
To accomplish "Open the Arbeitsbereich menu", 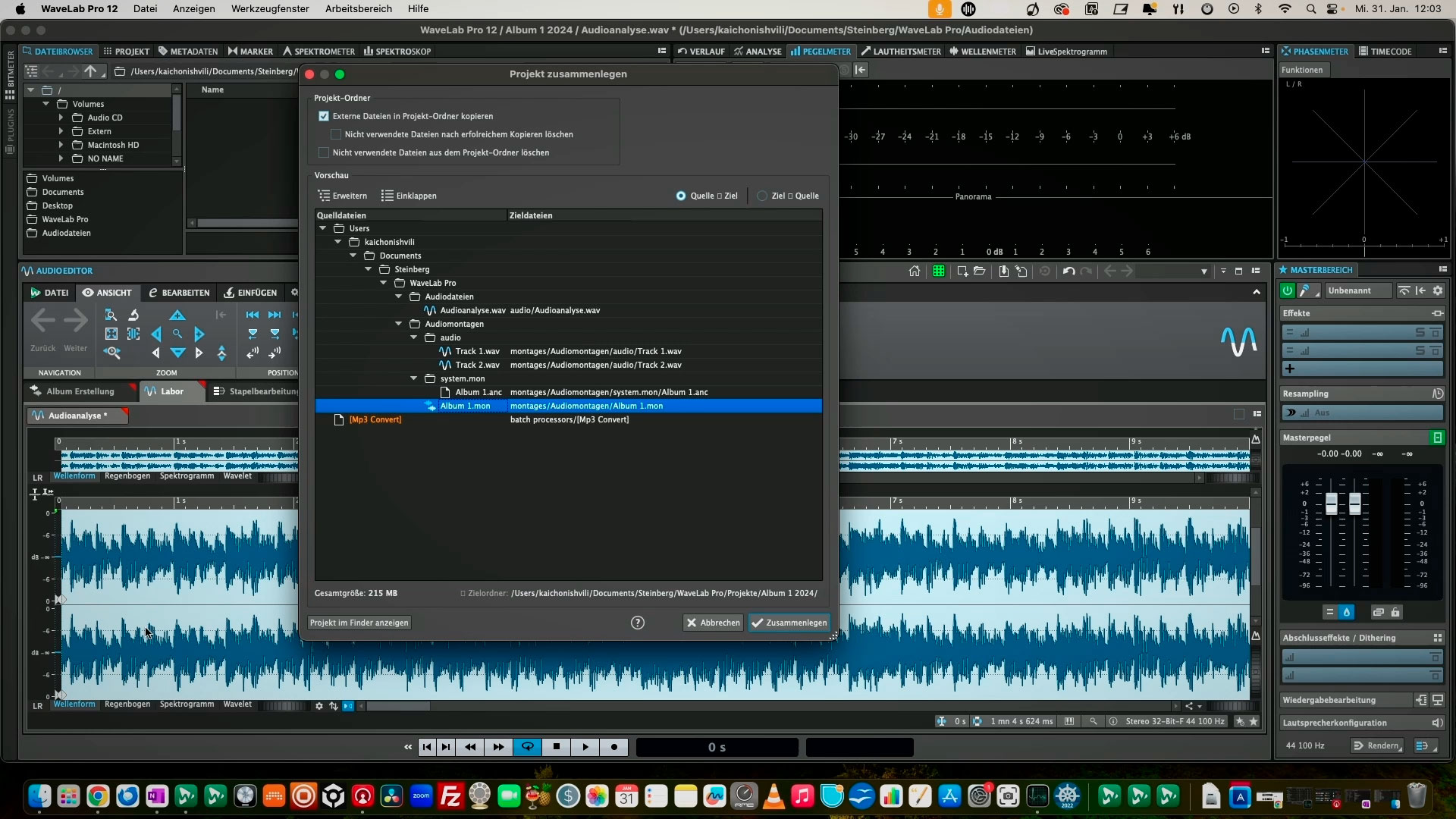I will (x=359, y=9).
